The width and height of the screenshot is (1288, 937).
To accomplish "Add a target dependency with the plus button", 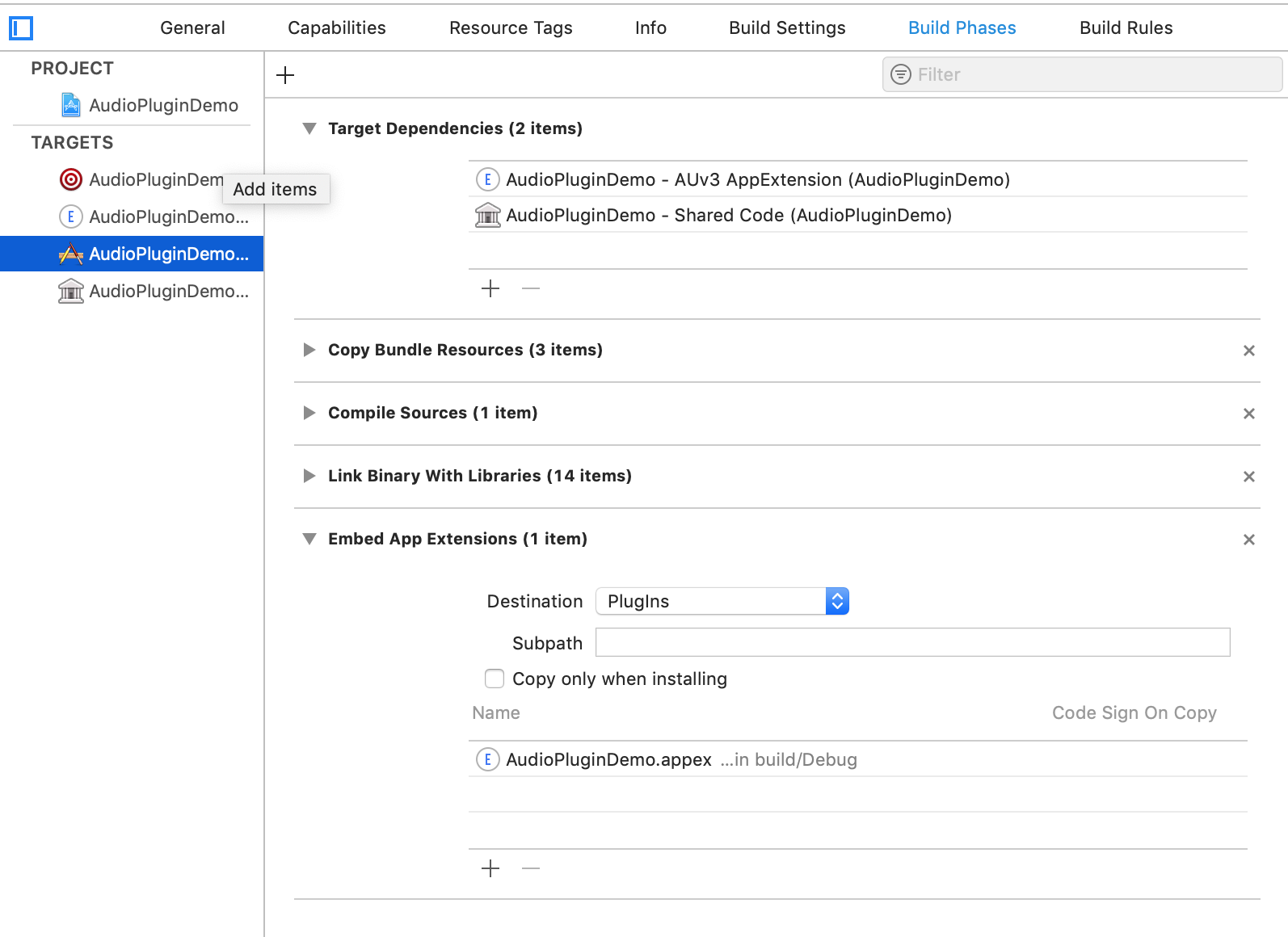I will click(x=490, y=288).
